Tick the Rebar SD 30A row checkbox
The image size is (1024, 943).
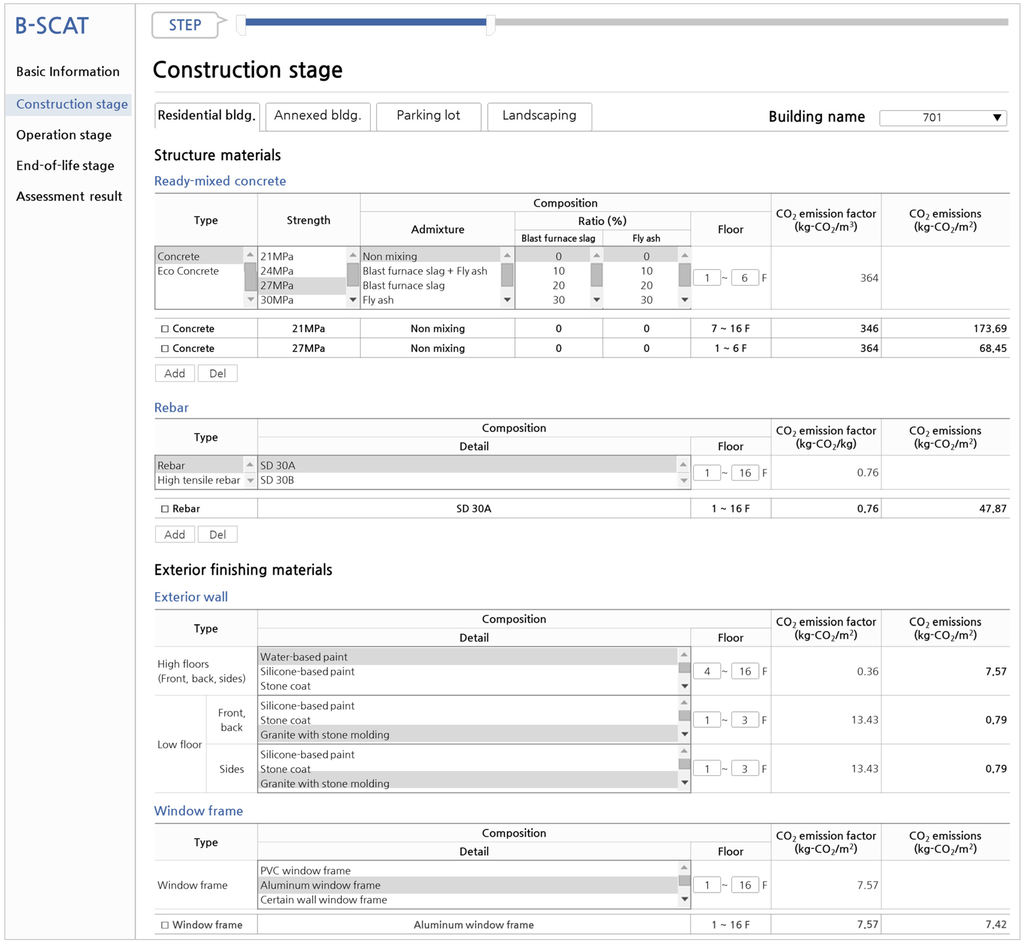tap(165, 509)
